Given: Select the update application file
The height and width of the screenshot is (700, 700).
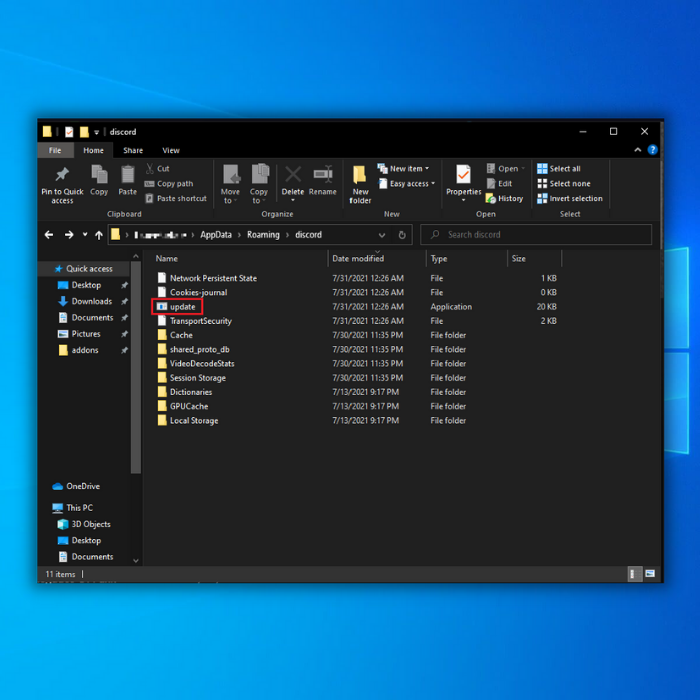Looking at the screenshot, I should click(x=177, y=307).
